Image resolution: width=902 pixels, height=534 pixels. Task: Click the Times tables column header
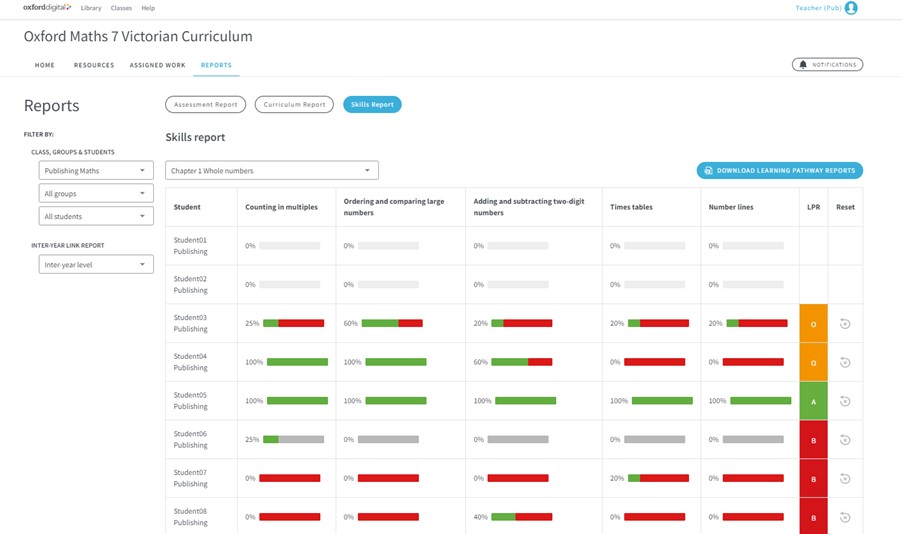coord(631,207)
